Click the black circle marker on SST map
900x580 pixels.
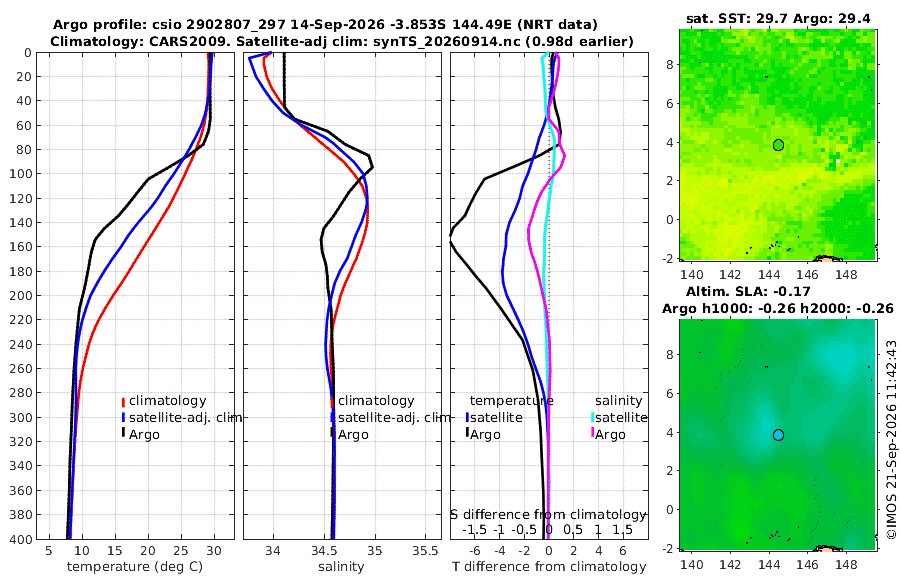pyautogui.click(x=778, y=145)
